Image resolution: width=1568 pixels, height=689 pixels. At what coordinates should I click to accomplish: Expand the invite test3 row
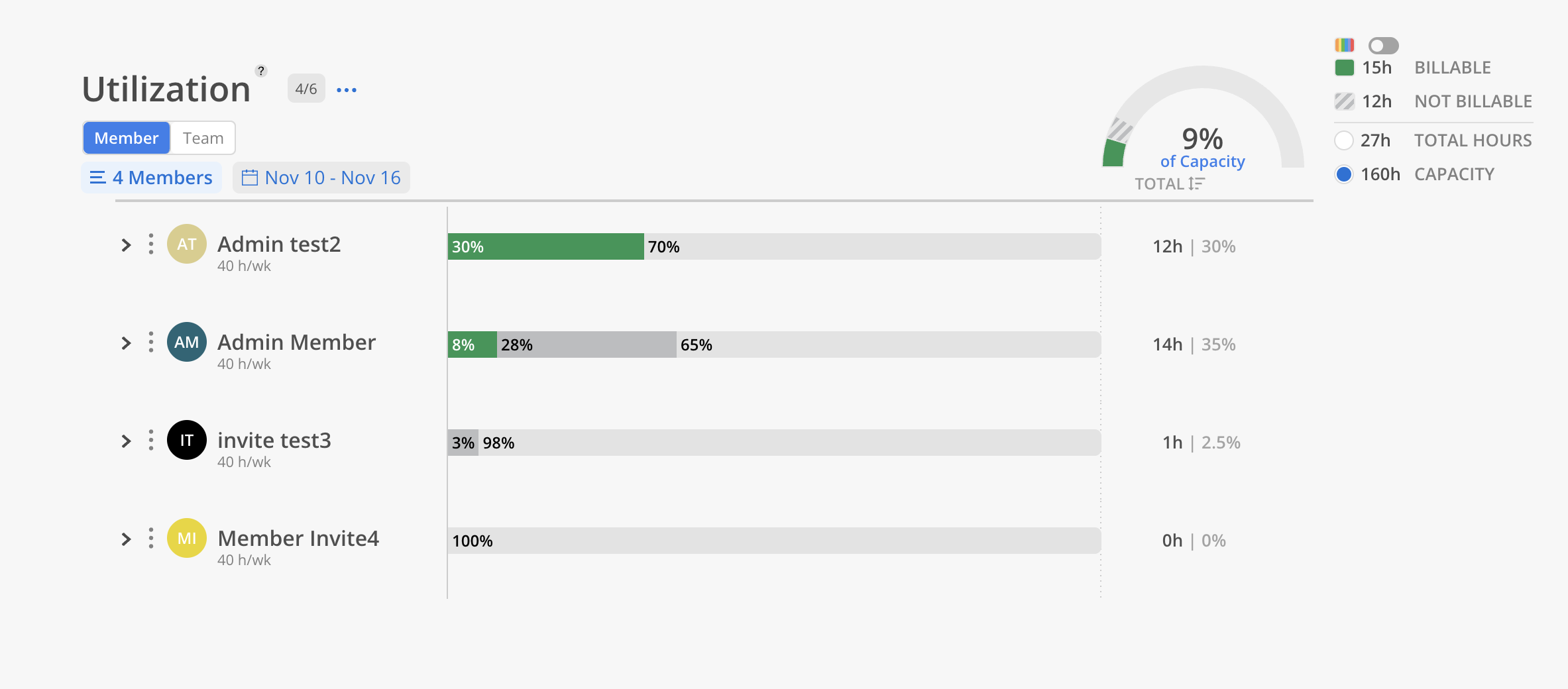(126, 441)
